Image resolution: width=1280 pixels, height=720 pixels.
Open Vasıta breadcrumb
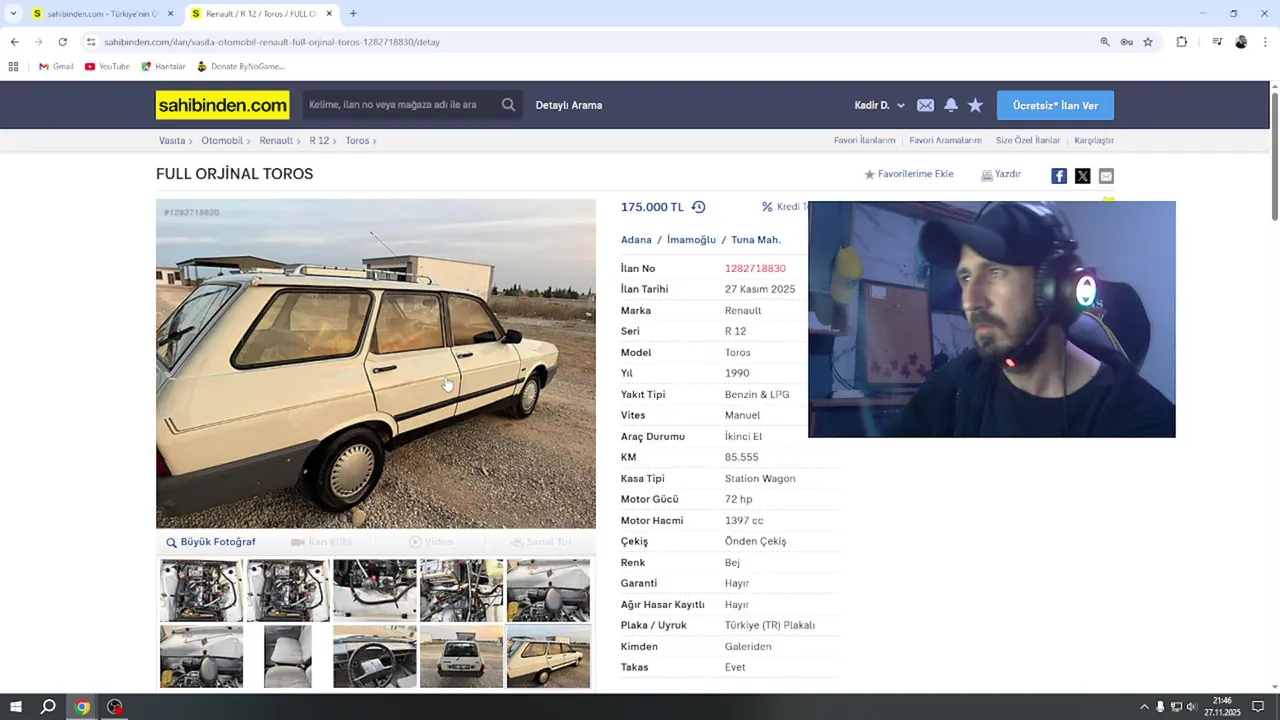coord(172,141)
